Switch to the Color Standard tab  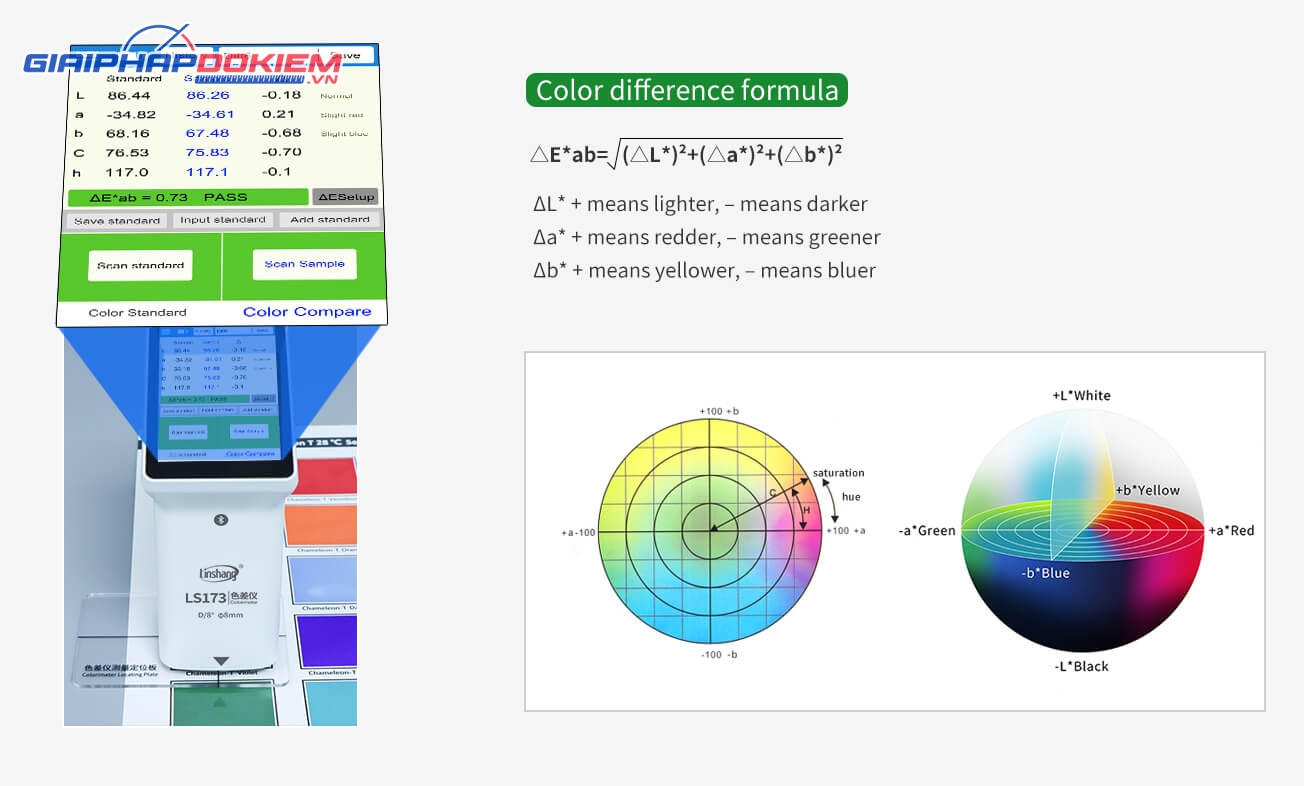(x=138, y=312)
